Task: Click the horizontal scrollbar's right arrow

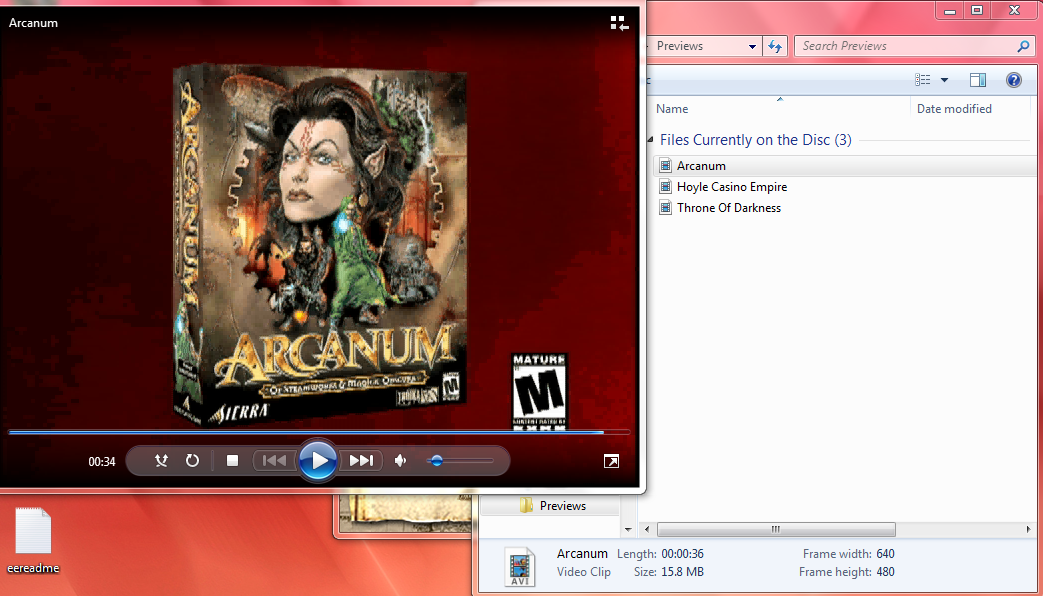Action: pyautogui.click(x=1029, y=529)
